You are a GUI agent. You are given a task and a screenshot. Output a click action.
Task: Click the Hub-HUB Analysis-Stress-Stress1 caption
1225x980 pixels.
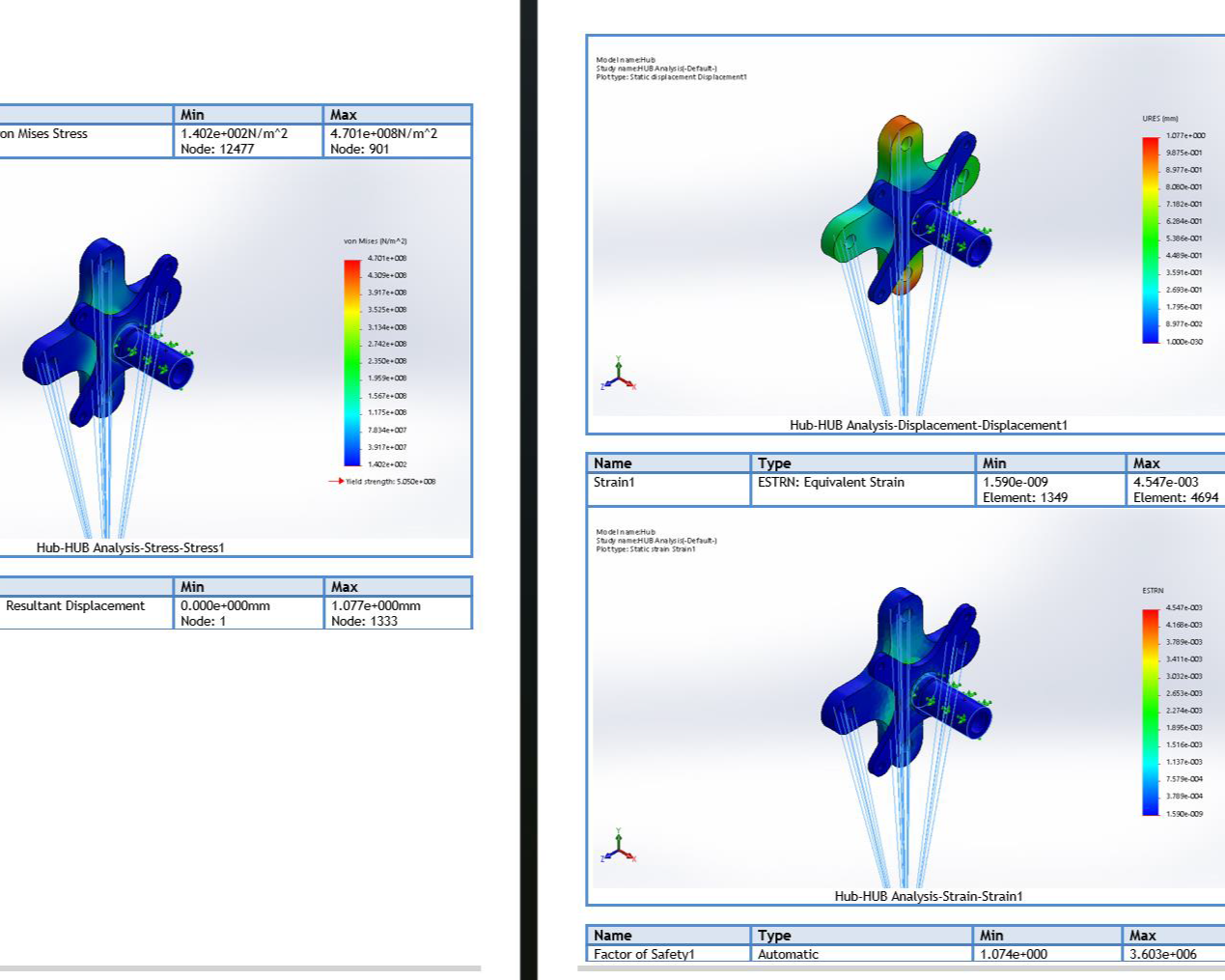[x=130, y=547]
